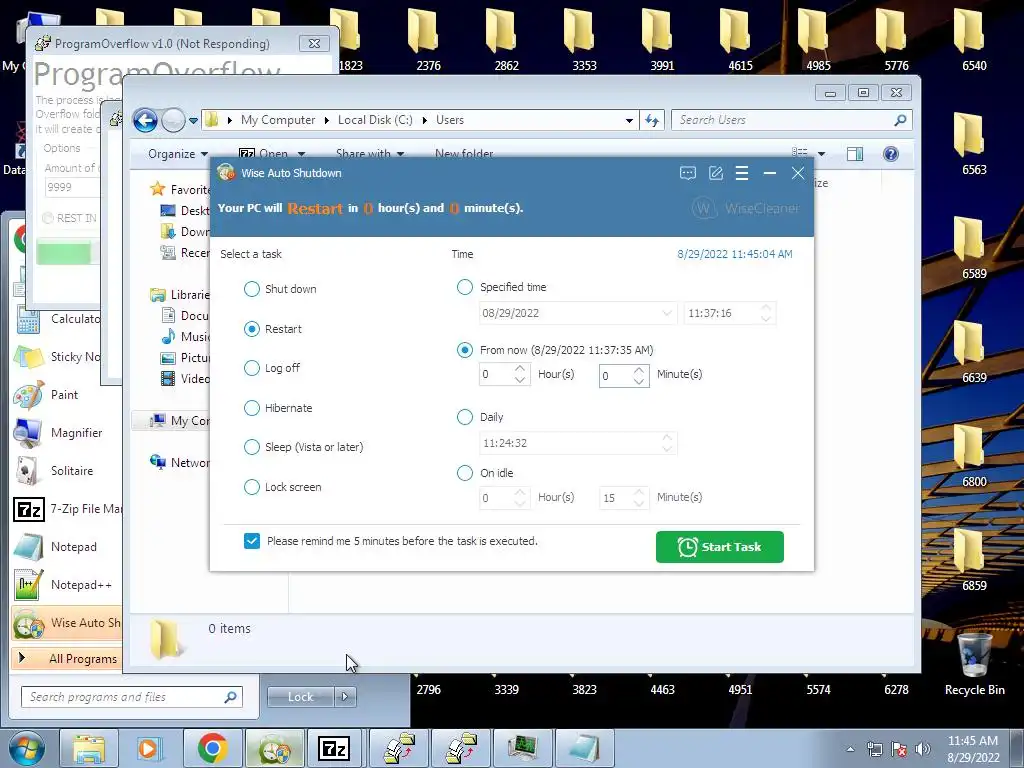This screenshot has height=768, width=1024.
Task: Open the recent locations dropdown beside navigation arrows
Action: (193, 120)
